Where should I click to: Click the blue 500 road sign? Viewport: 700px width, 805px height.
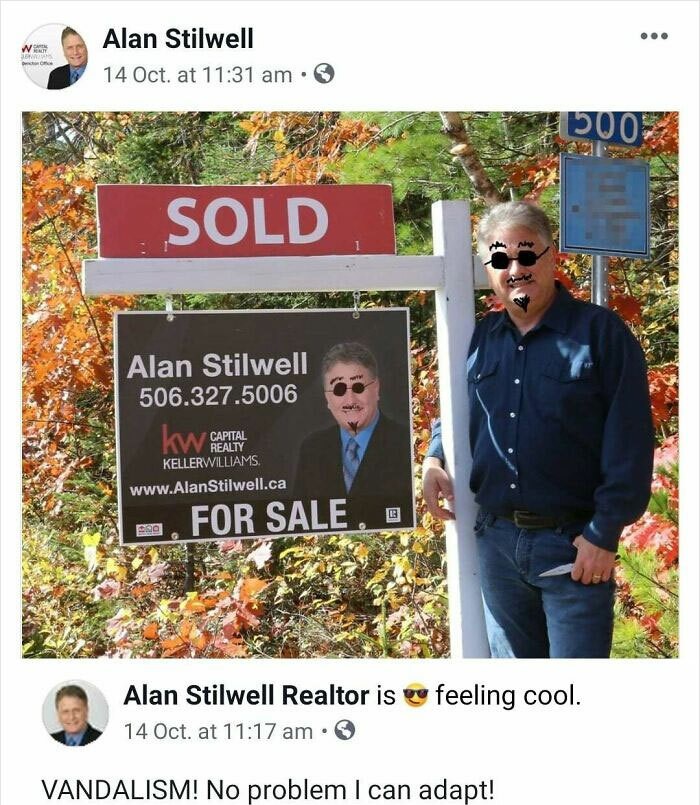point(601,128)
